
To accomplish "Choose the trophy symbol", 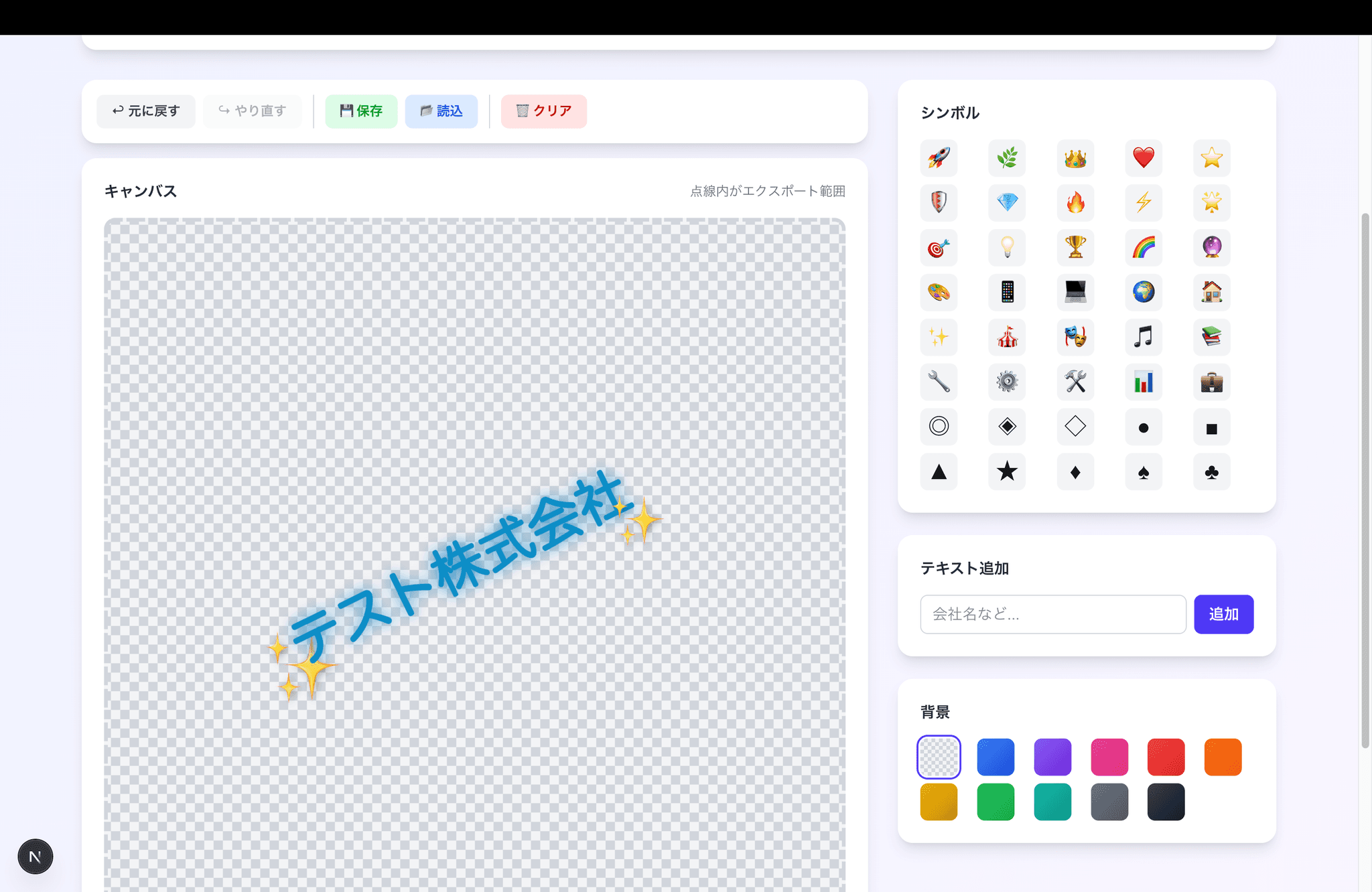I will (x=1075, y=247).
